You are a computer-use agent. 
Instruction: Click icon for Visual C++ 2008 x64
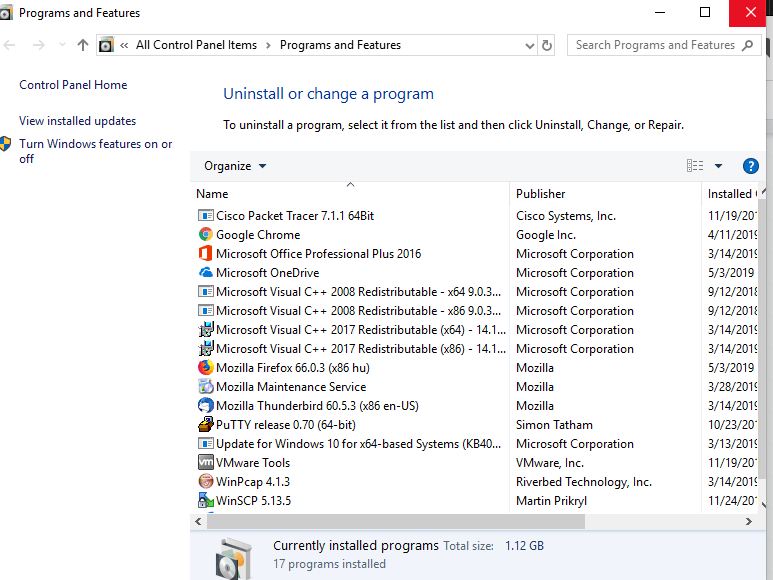206,292
